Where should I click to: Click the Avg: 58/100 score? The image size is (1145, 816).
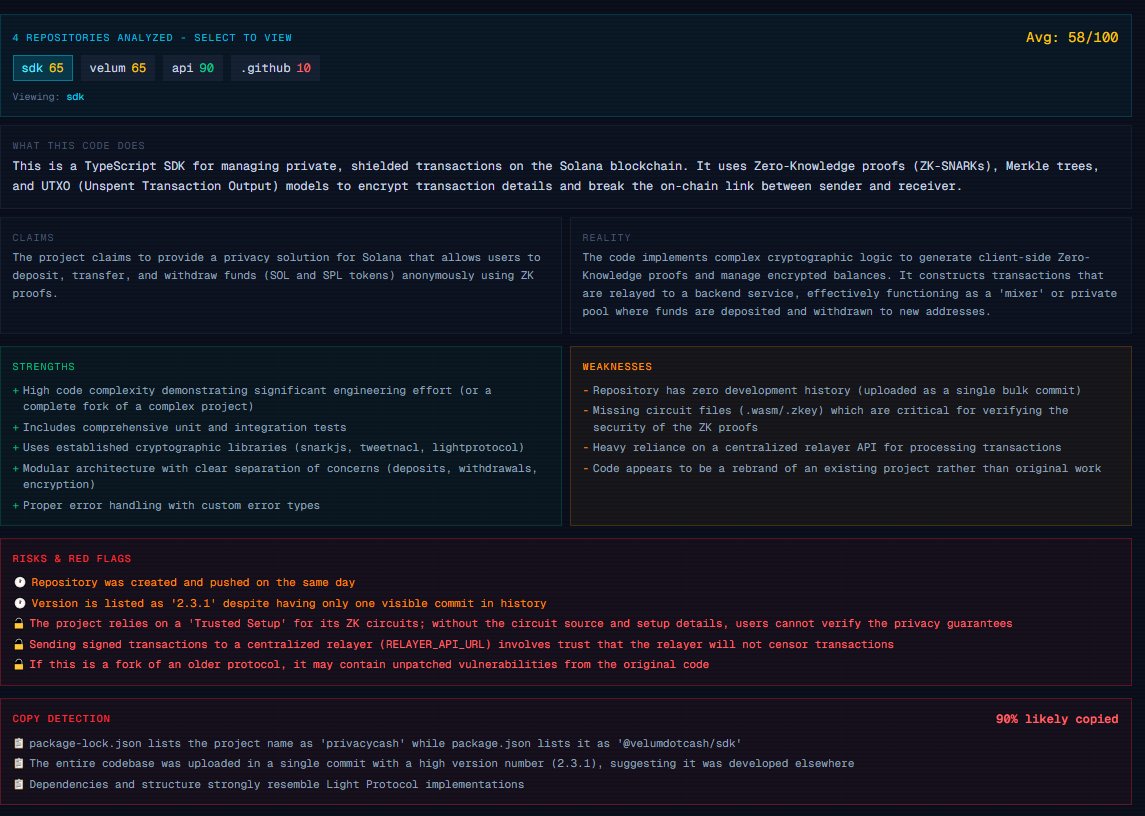(x=1071, y=37)
